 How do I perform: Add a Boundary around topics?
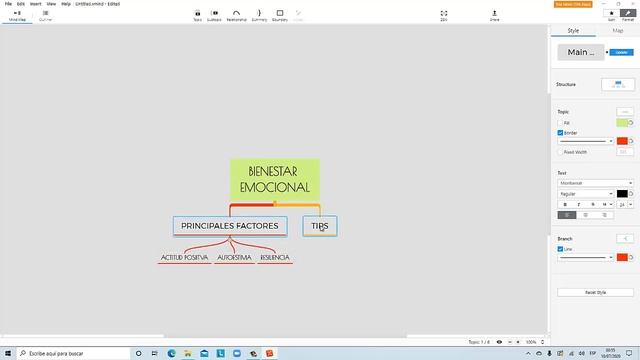click(280, 16)
